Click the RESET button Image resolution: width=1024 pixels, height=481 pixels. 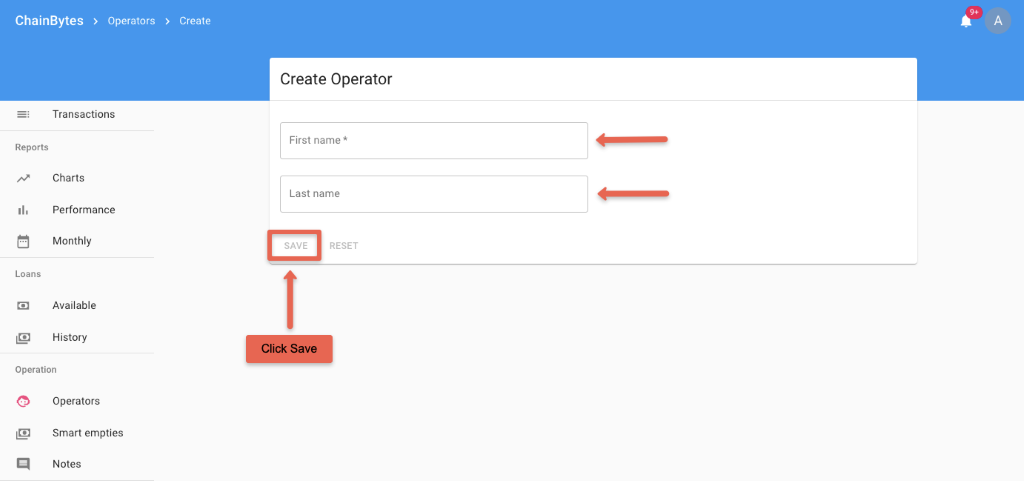(344, 246)
